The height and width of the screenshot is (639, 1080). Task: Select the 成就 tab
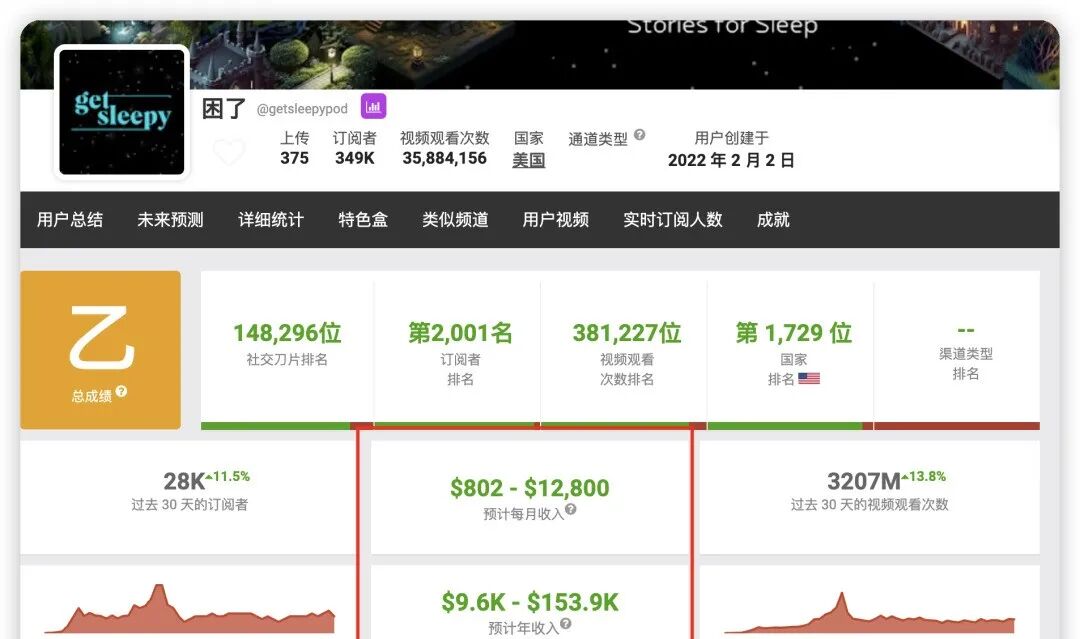pos(771,220)
